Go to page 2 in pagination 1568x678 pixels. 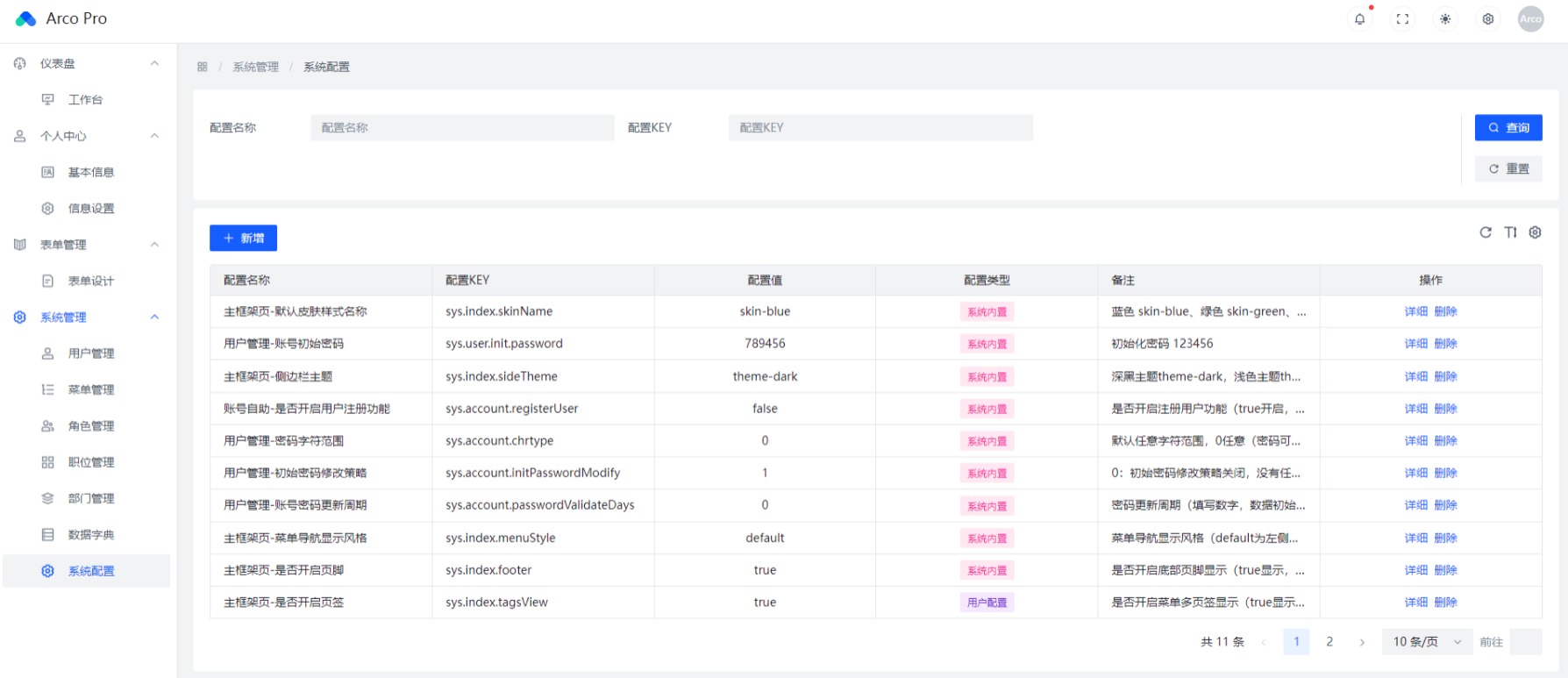coord(1329,642)
